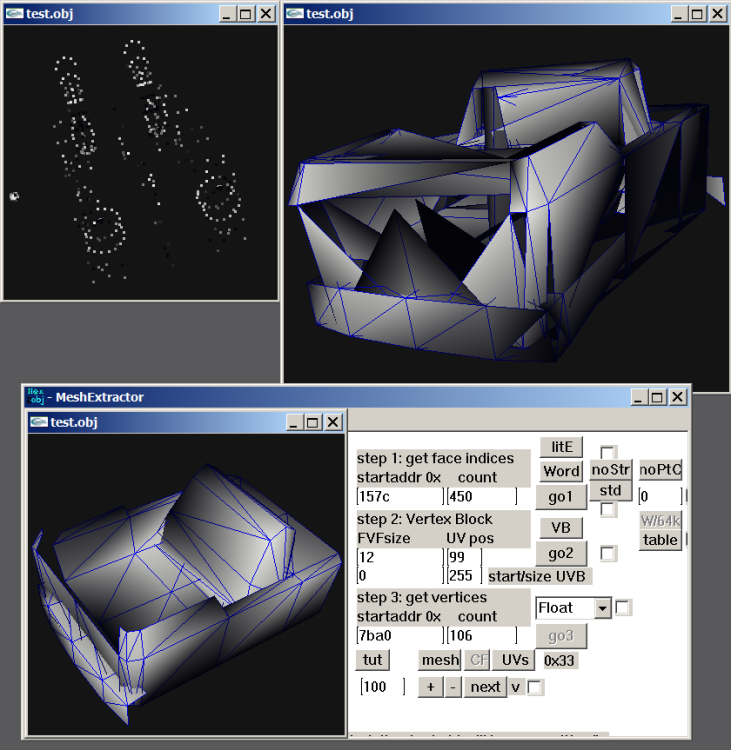
Task: Click the test.obj icon in large mesh window
Action: coord(295,13)
